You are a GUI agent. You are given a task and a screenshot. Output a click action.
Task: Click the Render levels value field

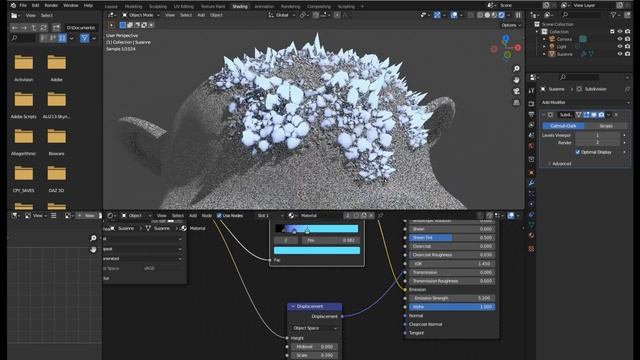pos(598,143)
